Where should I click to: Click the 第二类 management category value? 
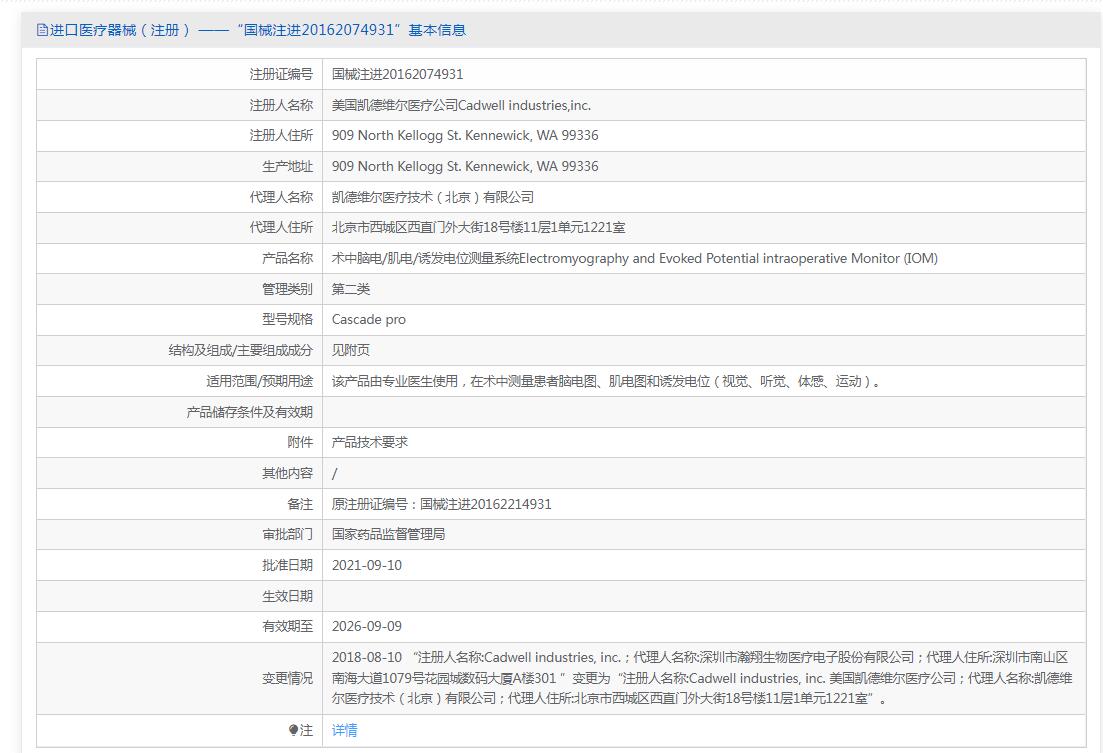351,289
